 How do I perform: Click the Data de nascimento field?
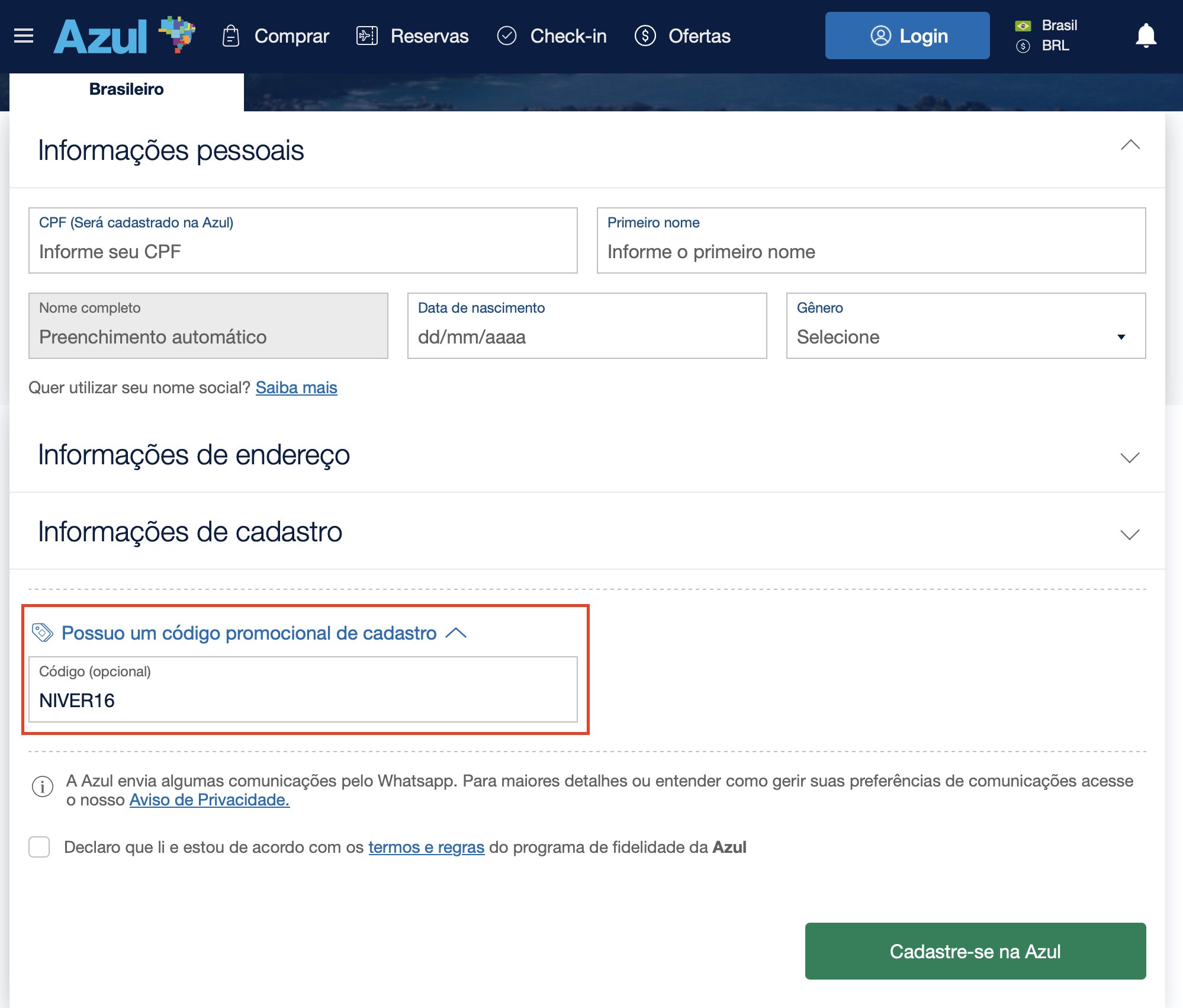click(x=587, y=326)
